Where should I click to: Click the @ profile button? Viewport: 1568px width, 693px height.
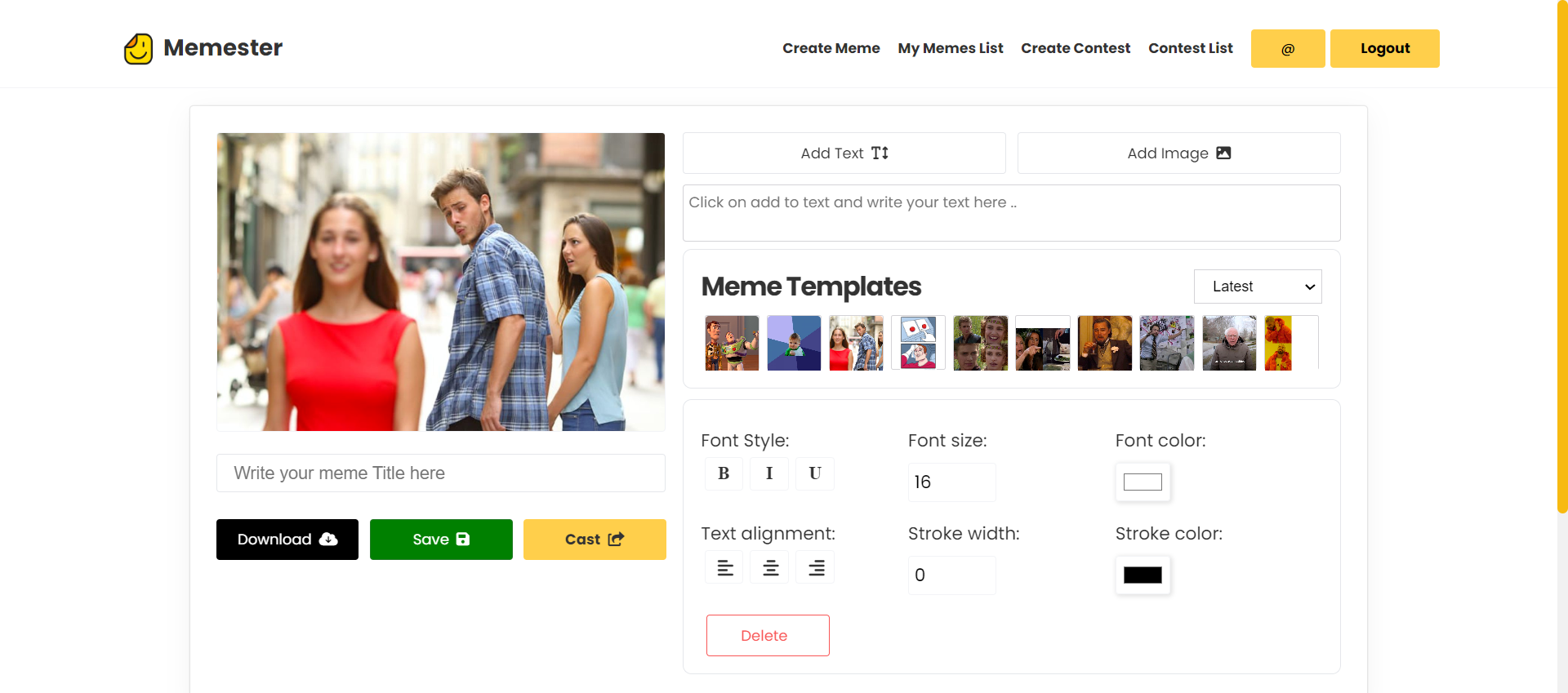tap(1288, 49)
